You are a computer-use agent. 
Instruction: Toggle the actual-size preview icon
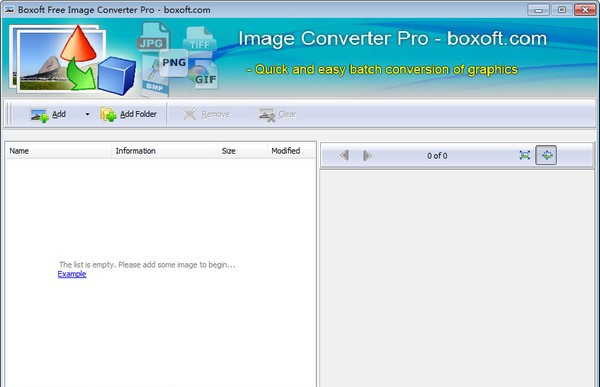(x=546, y=155)
